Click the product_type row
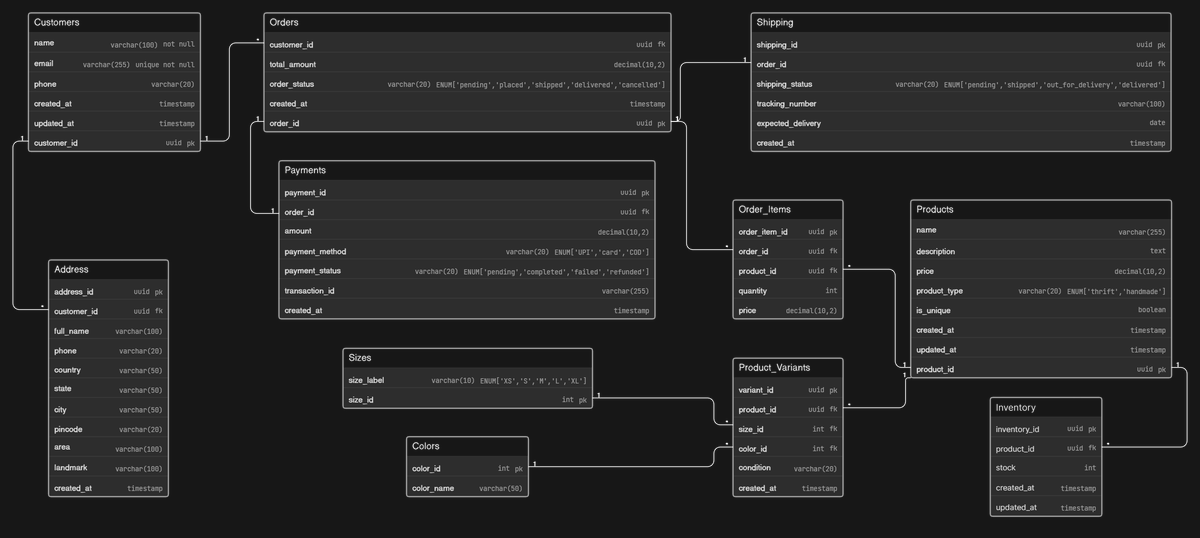 tap(1041, 291)
